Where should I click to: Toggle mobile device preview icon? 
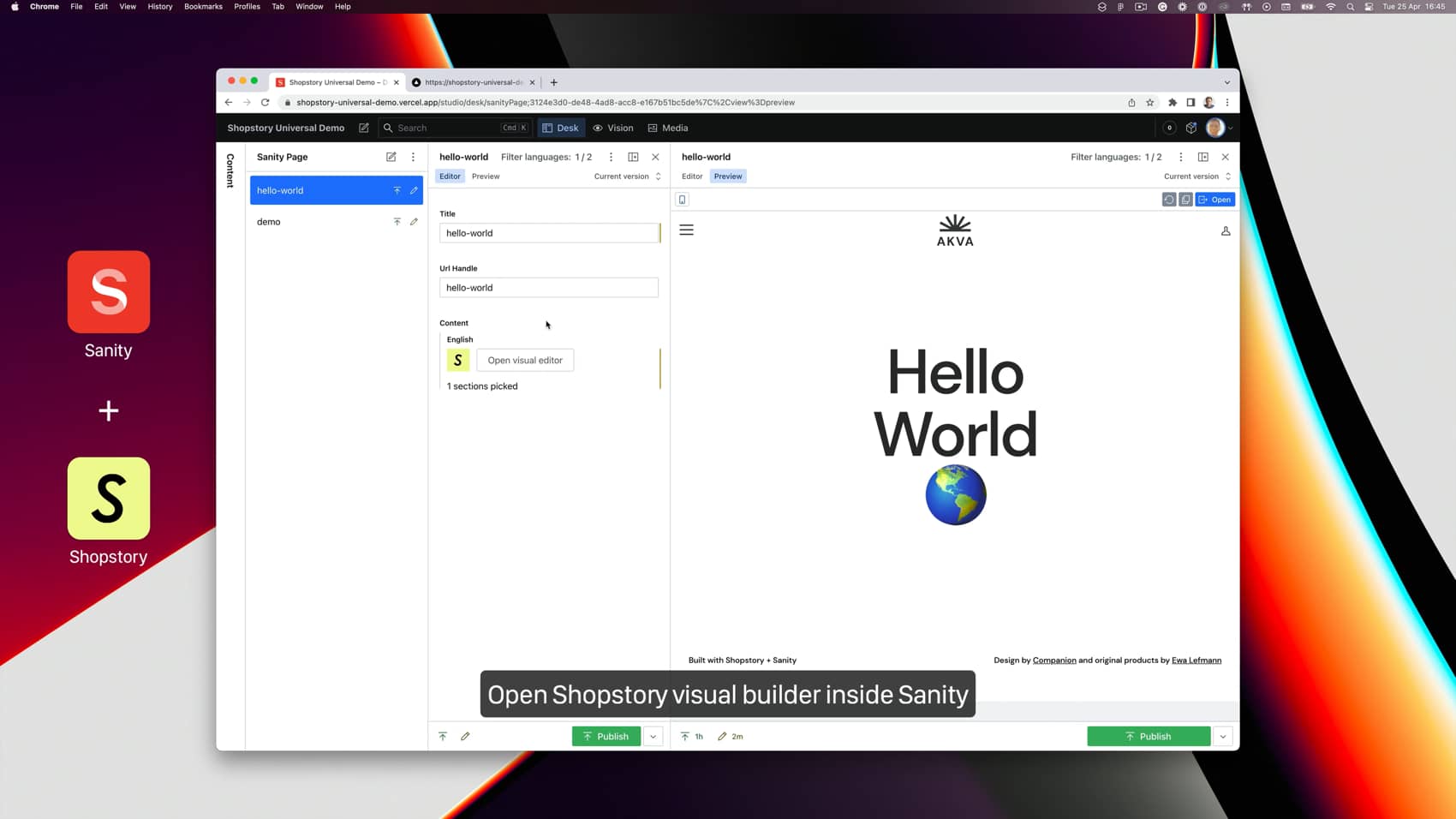[683, 200]
